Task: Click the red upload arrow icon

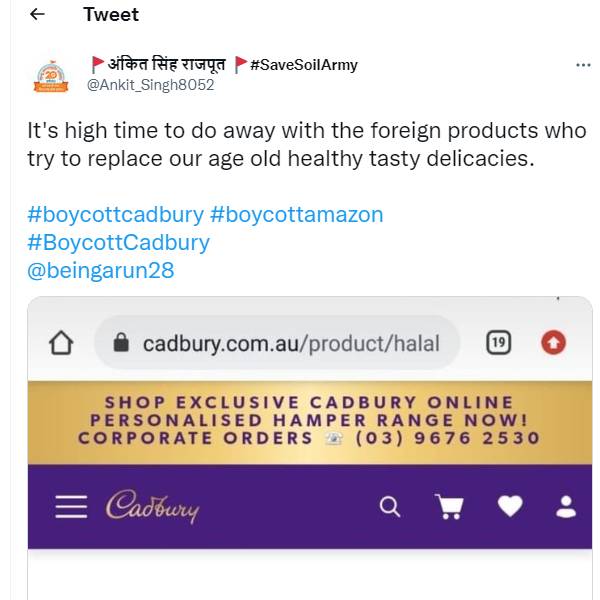Action: (x=553, y=343)
